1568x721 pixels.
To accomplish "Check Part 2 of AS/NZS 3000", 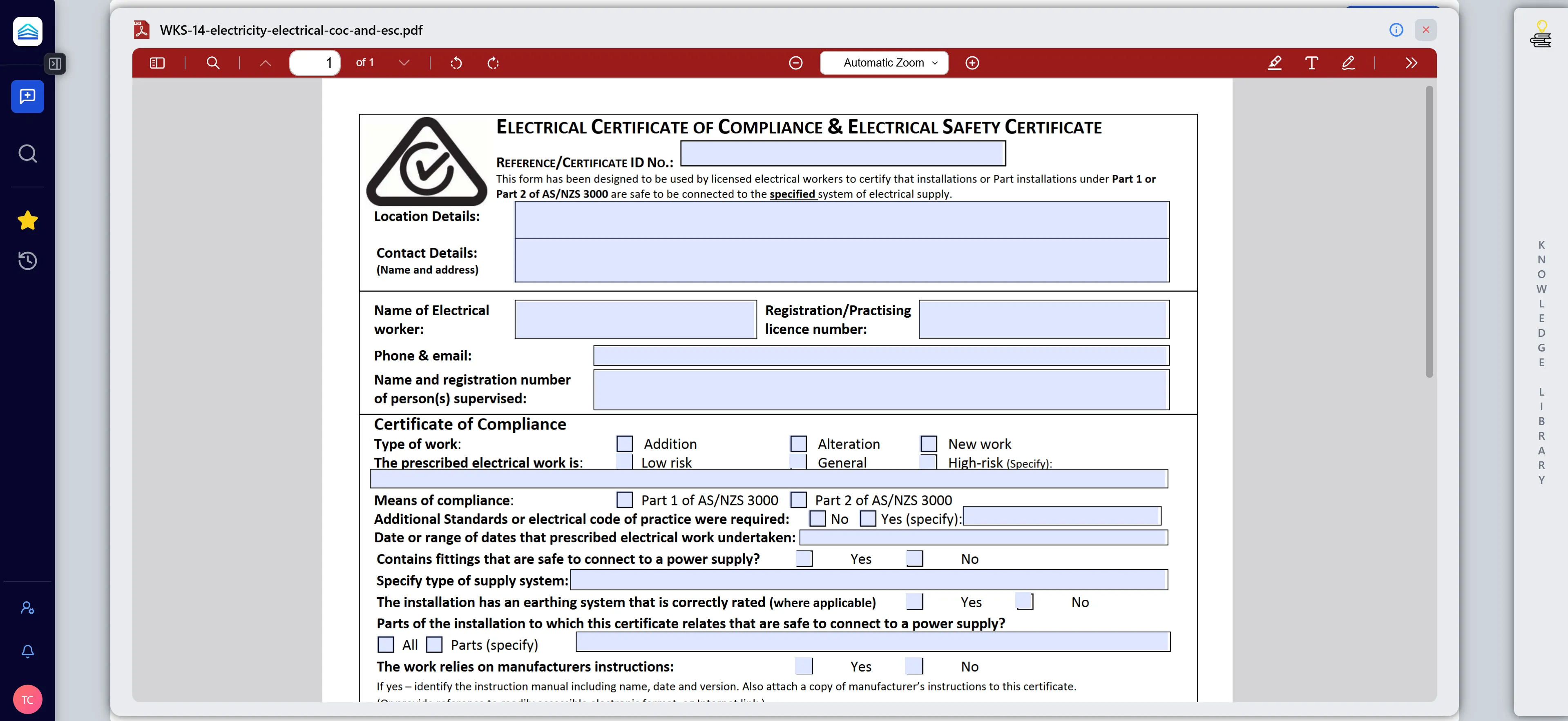I will pyautogui.click(x=799, y=500).
